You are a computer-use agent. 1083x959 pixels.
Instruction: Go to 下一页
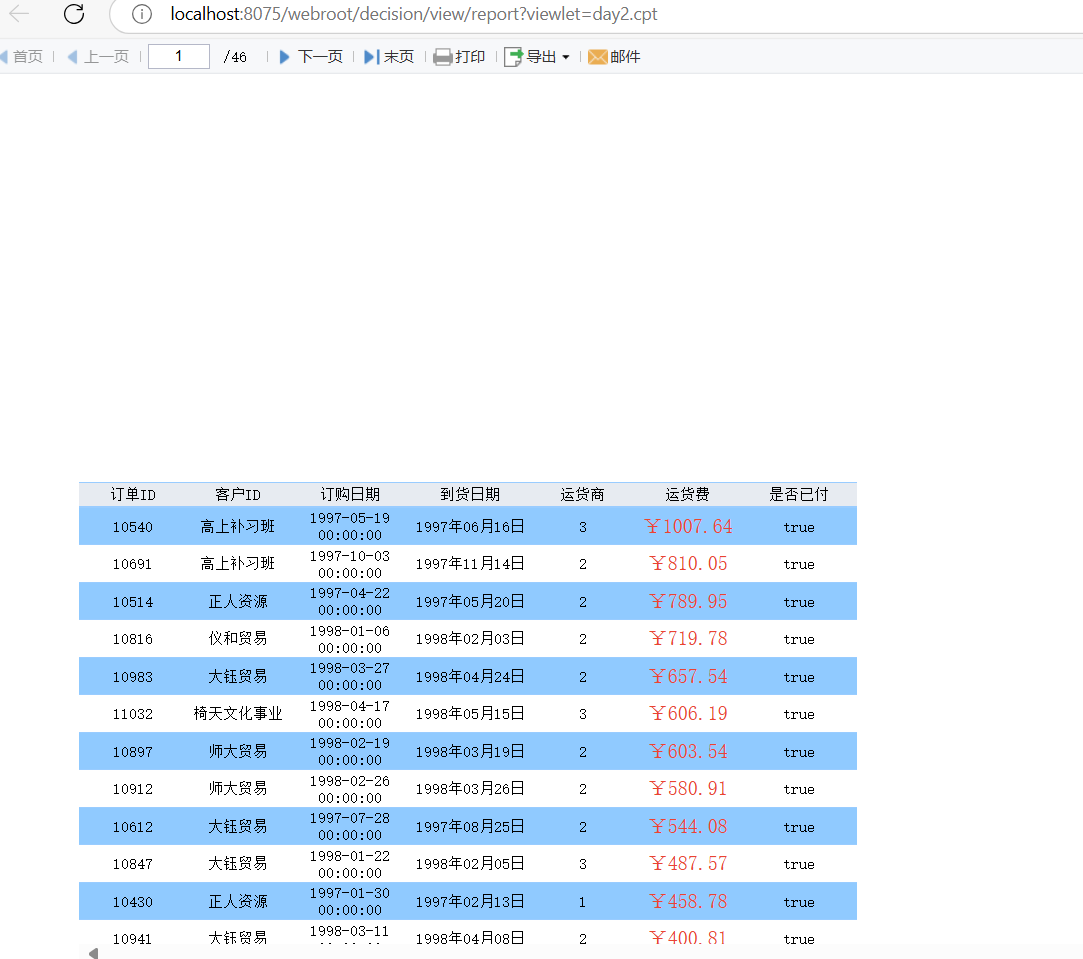coord(320,57)
